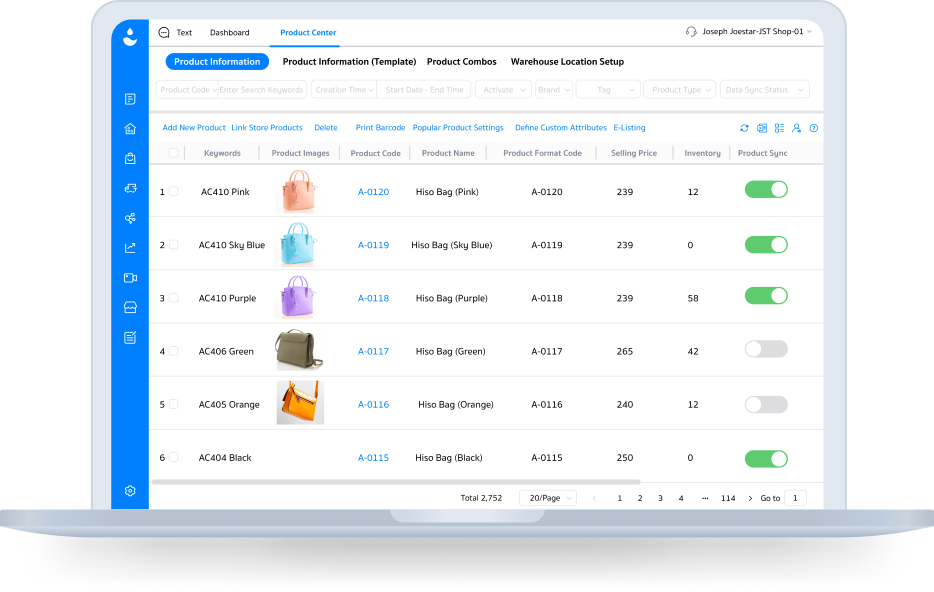
Task: Click the Enter Search Keywords field
Action: (x=262, y=90)
